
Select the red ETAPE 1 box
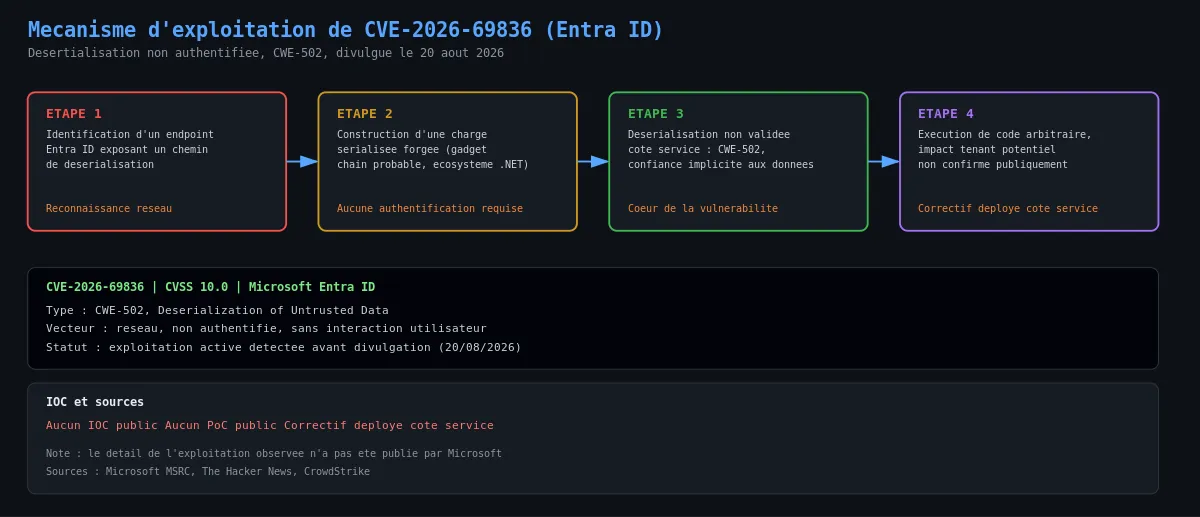click(157, 161)
